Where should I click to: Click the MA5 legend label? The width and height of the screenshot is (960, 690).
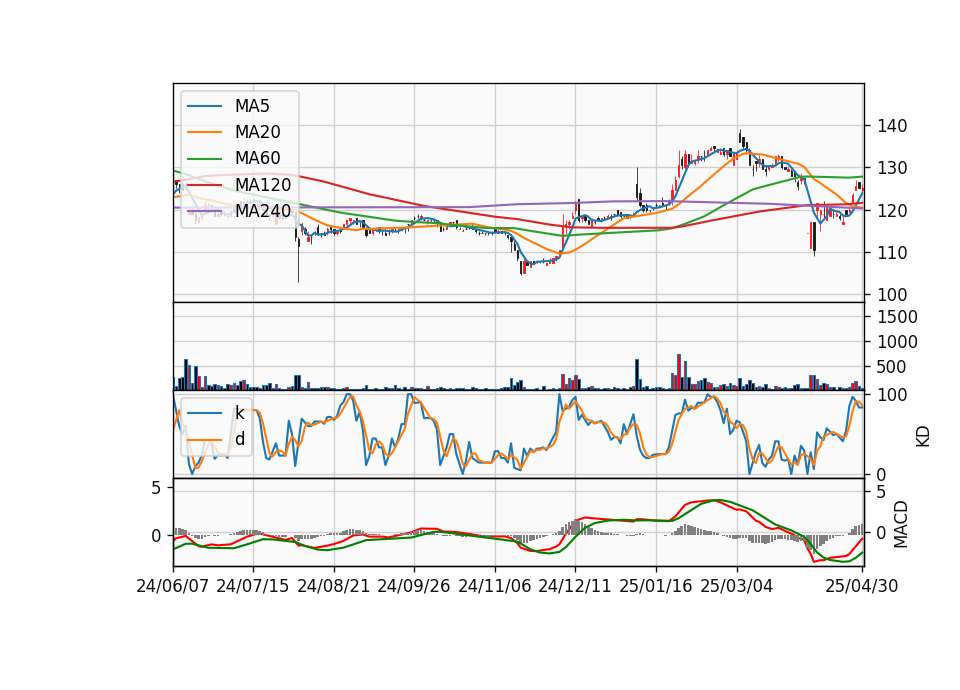coord(252,106)
